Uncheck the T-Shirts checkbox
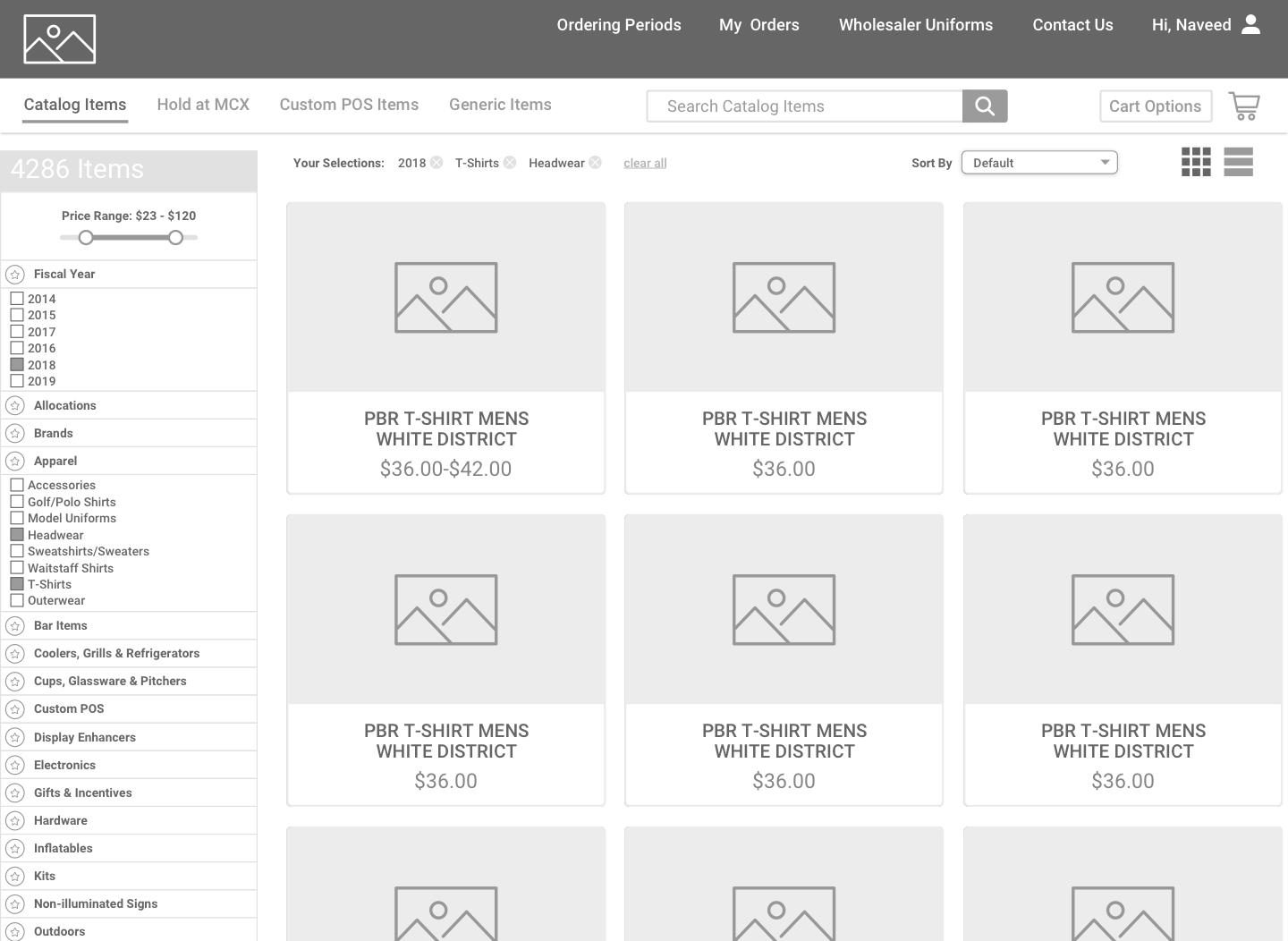 coord(17,583)
